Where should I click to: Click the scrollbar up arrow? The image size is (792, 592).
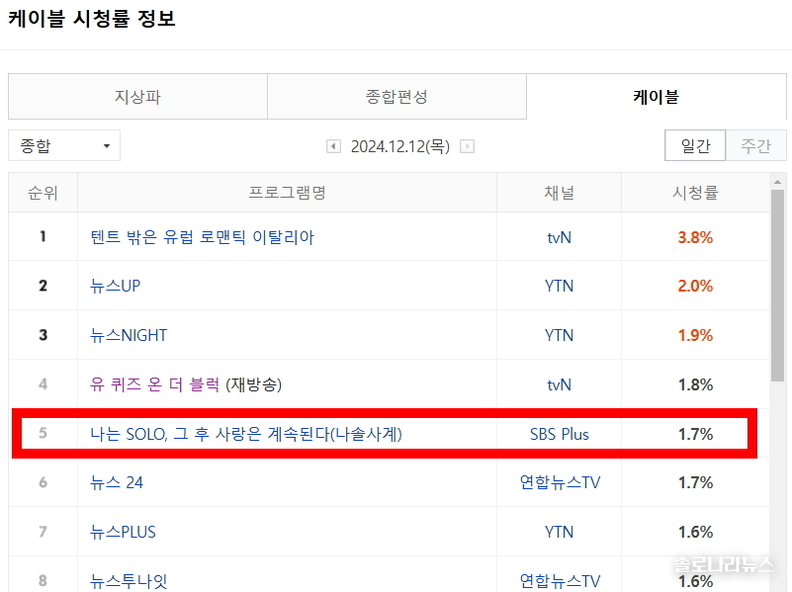pyautogui.click(x=777, y=182)
